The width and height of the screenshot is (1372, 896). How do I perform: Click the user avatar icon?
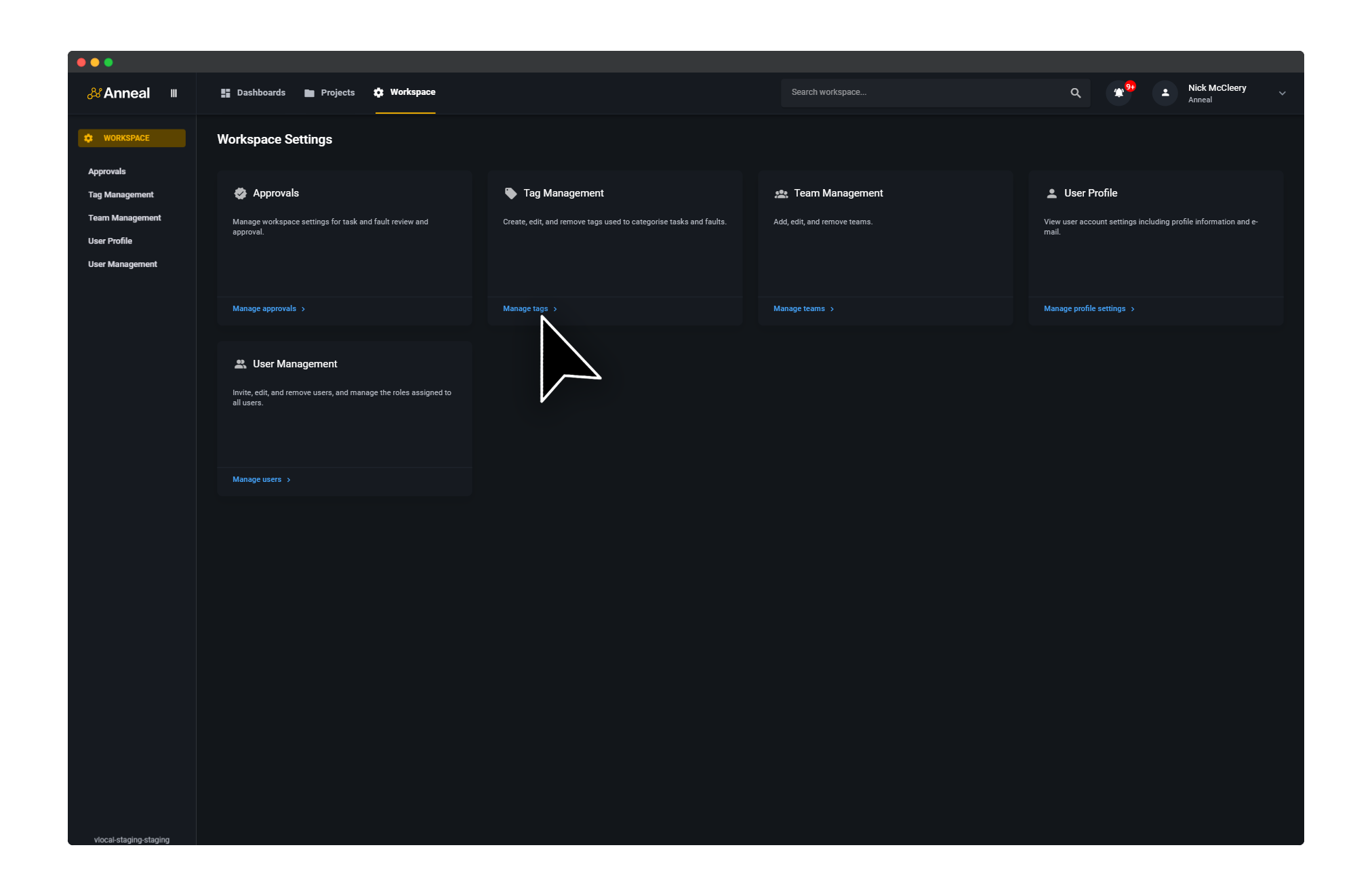(x=1164, y=93)
